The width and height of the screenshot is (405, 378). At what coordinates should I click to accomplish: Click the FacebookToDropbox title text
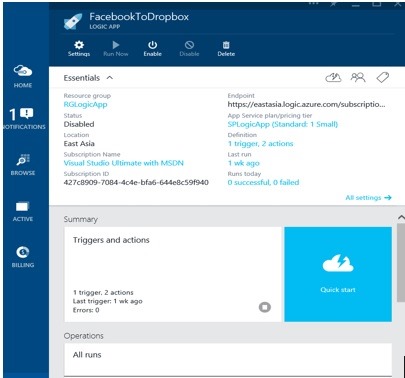pos(139,17)
